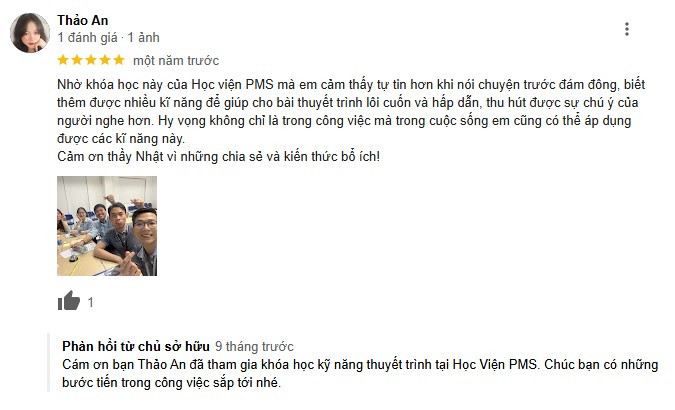Viewport: 675px width, 410px height.
Task: Open Thảo An's profile avatar
Action: [x=30, y=33]
